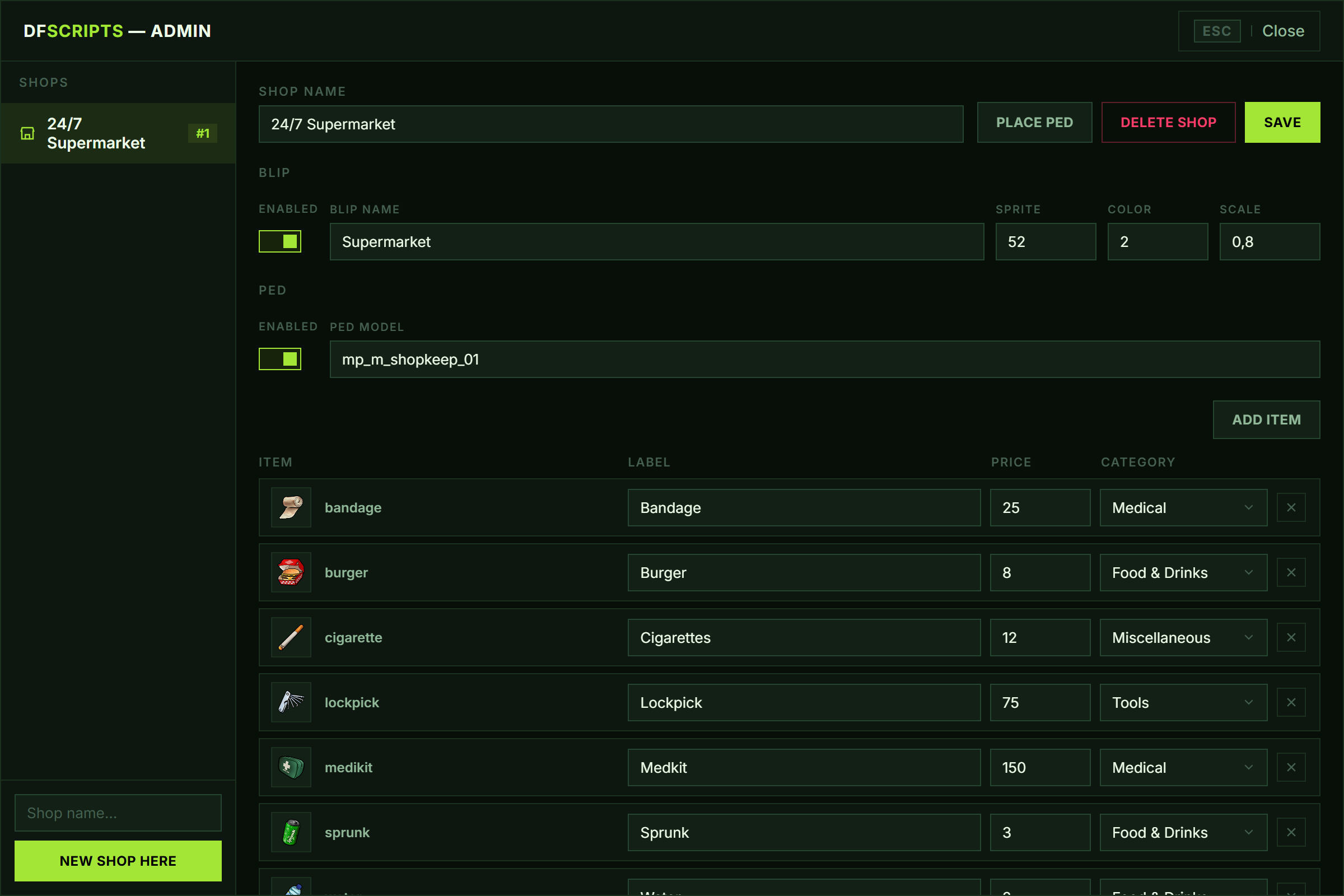The height and width of the screenshot is (896, 1344).
Task: Click the blip Color value field
Action: coord(1158,242)
